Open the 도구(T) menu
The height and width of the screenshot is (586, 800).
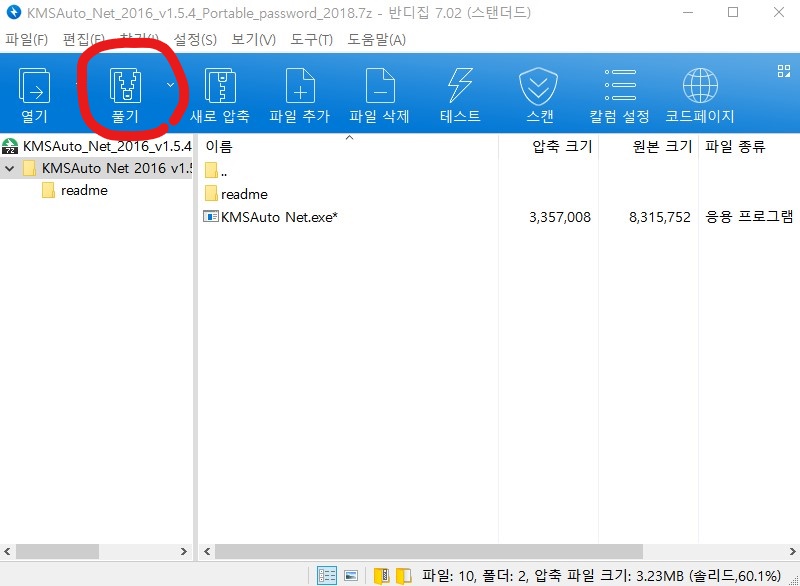point(311,40)
